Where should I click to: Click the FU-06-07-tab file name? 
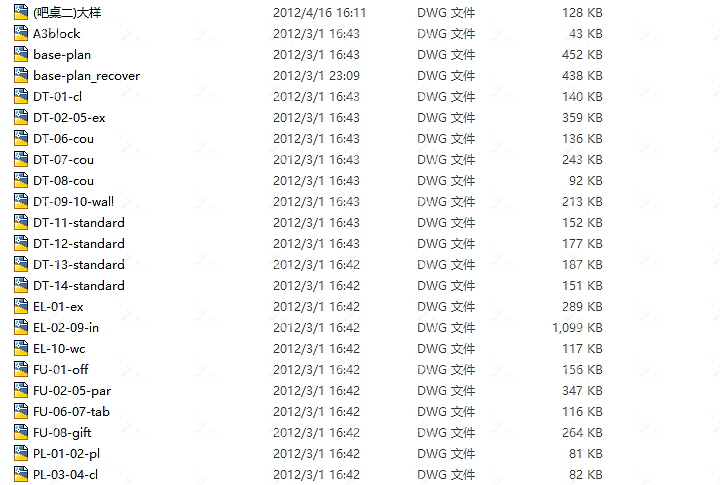[x=72, y=412]
